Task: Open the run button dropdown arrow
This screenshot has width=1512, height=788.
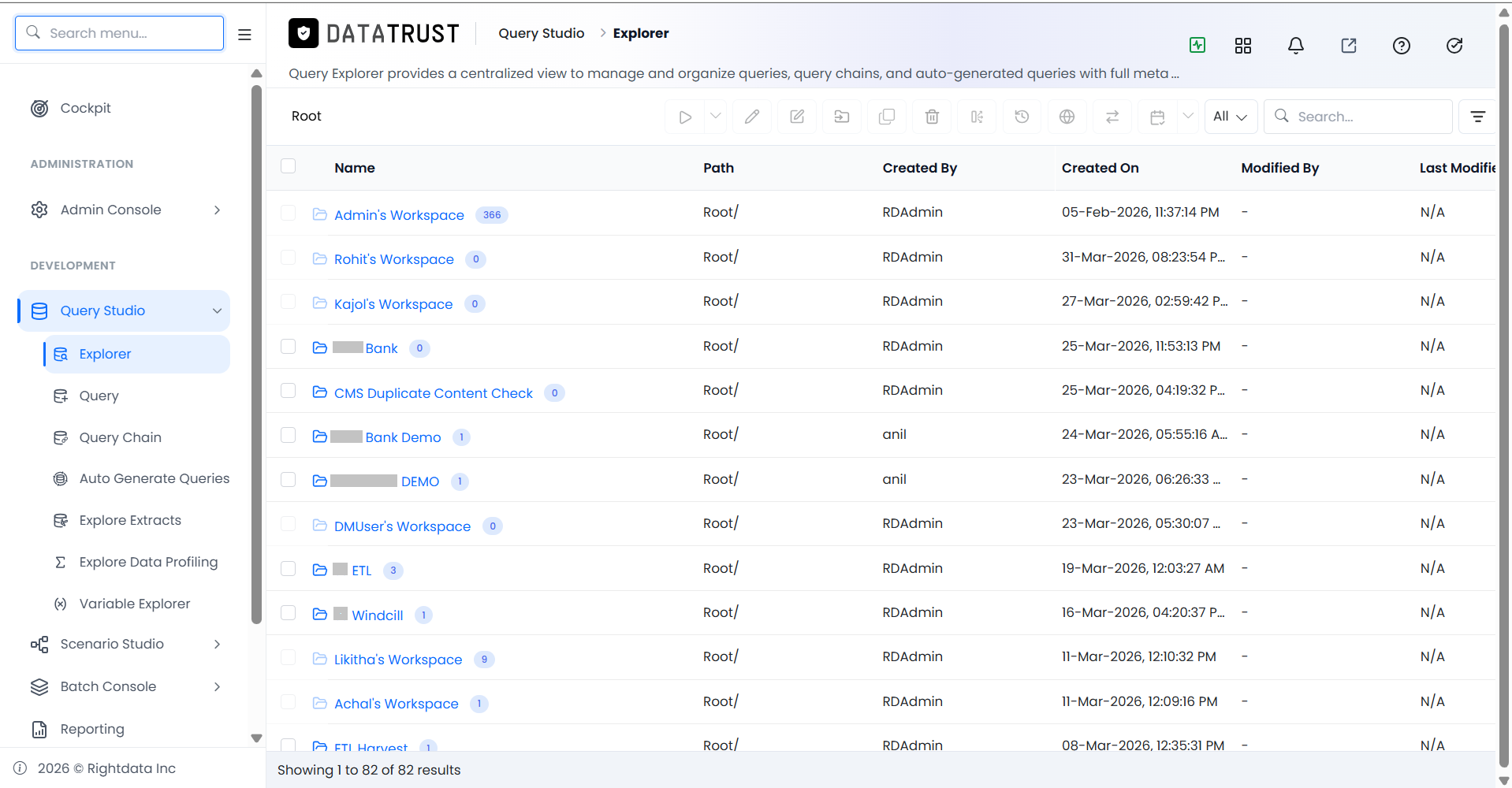Action: 716,116
